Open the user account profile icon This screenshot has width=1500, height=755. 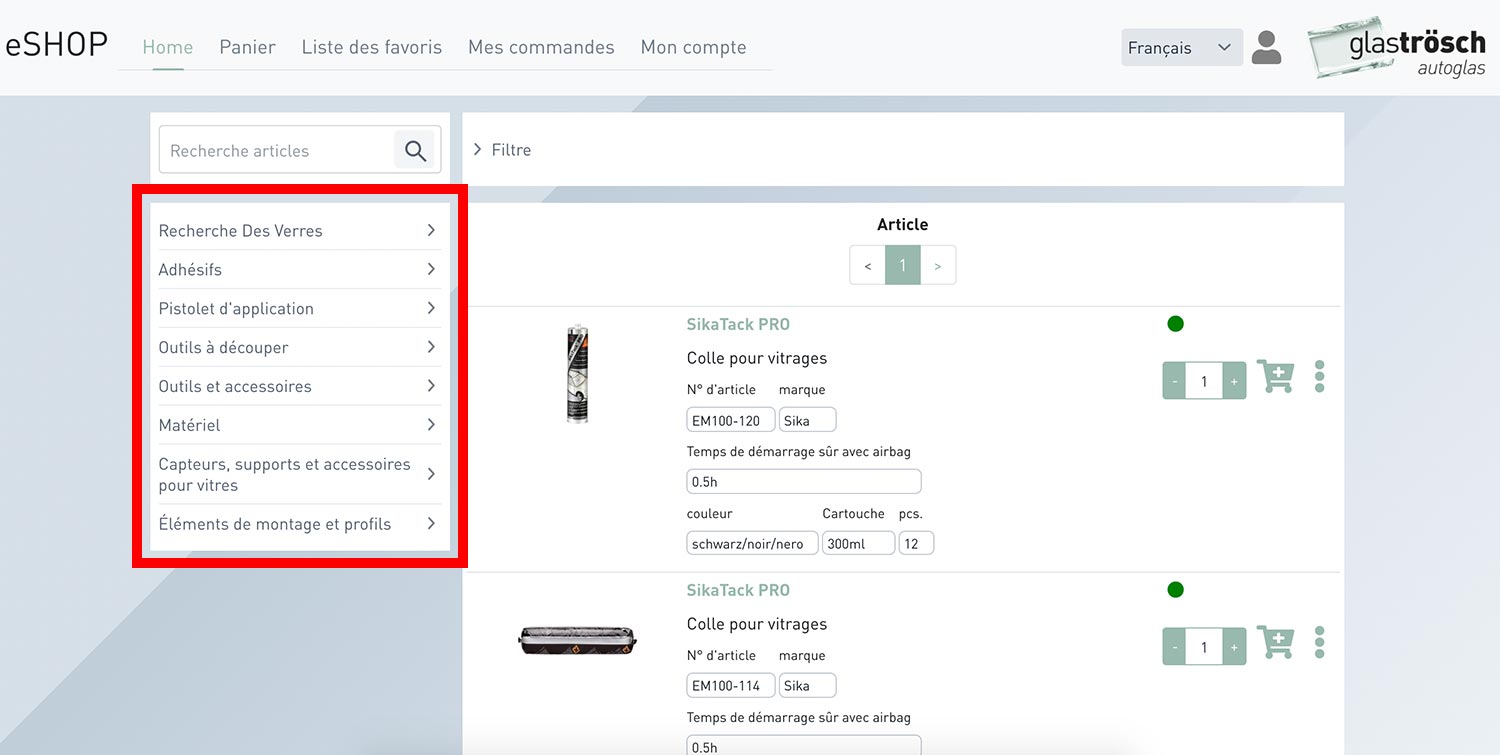[1266, 47]
